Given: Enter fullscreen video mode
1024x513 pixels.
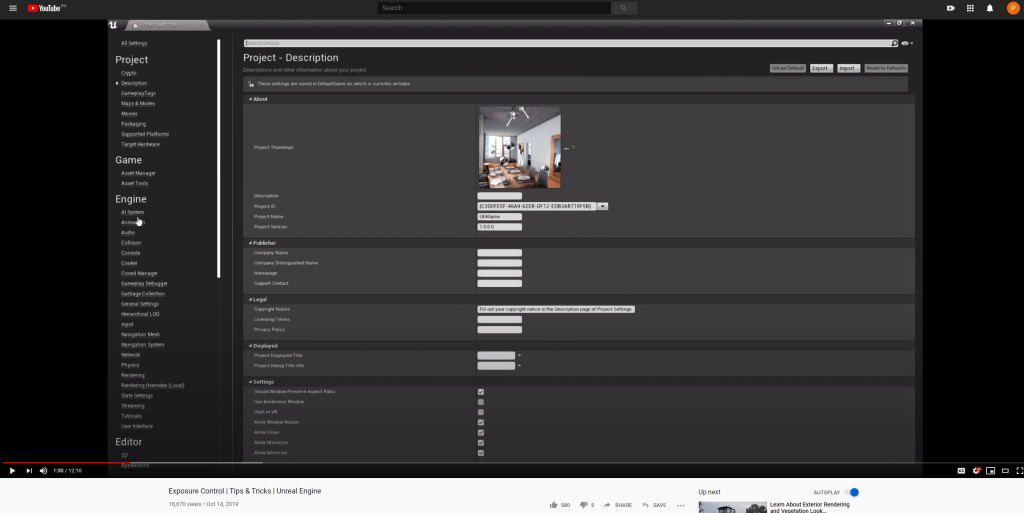Looking at the screenshot, I should pyautogui.click(x=1010, y=470).
